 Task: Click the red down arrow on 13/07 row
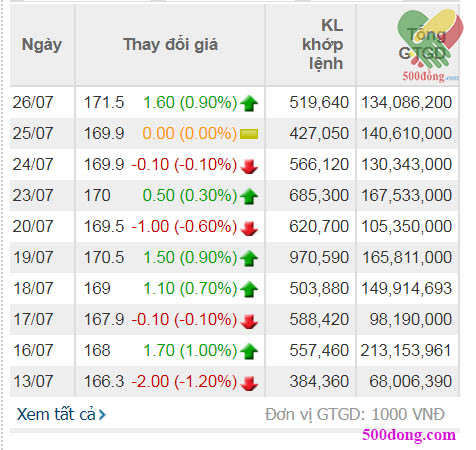pos(249,383)
